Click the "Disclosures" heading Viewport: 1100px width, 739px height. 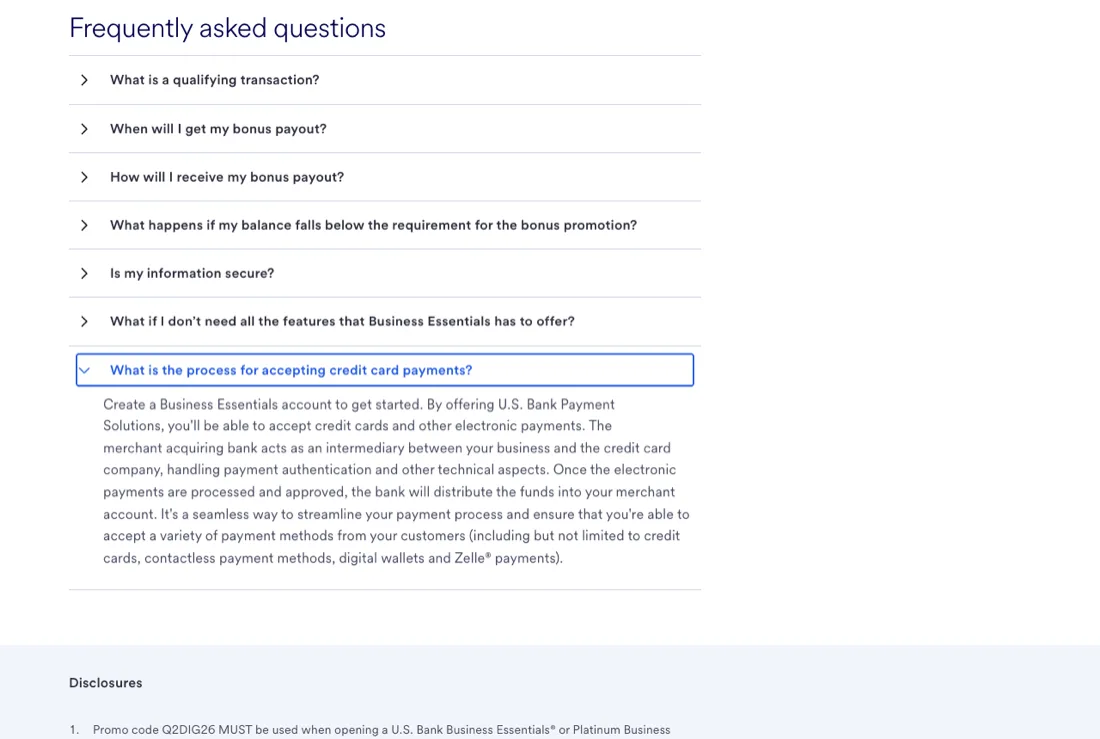coord(105,683)
